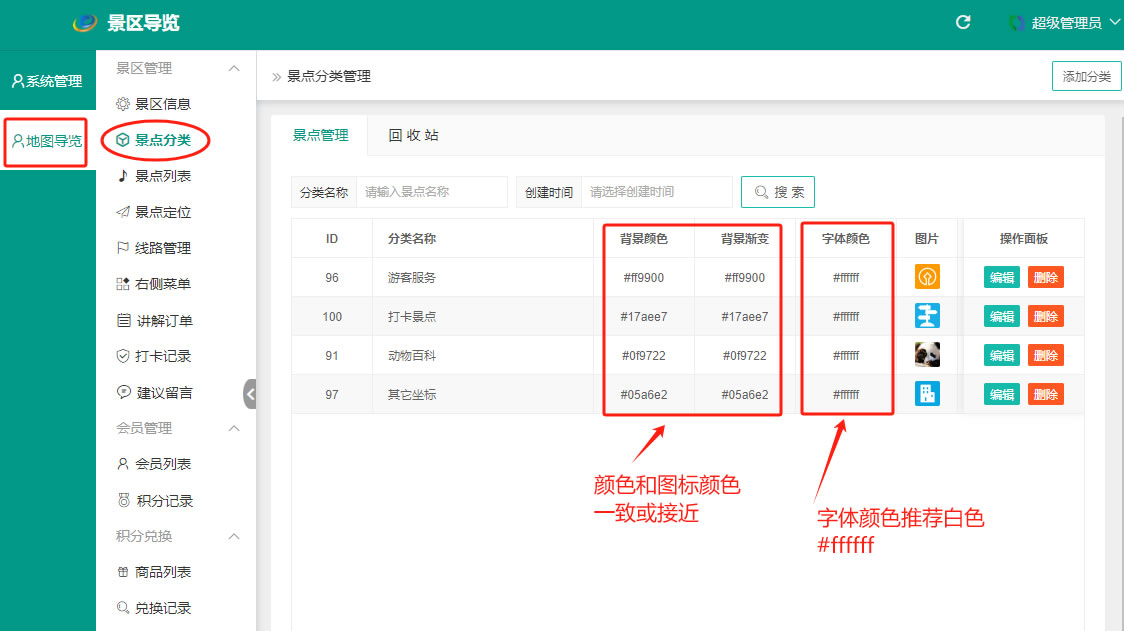Screen dimensions: 1124x631
Task: Select 右侧菜单 in the sidebar
Action: pos(162,284)
